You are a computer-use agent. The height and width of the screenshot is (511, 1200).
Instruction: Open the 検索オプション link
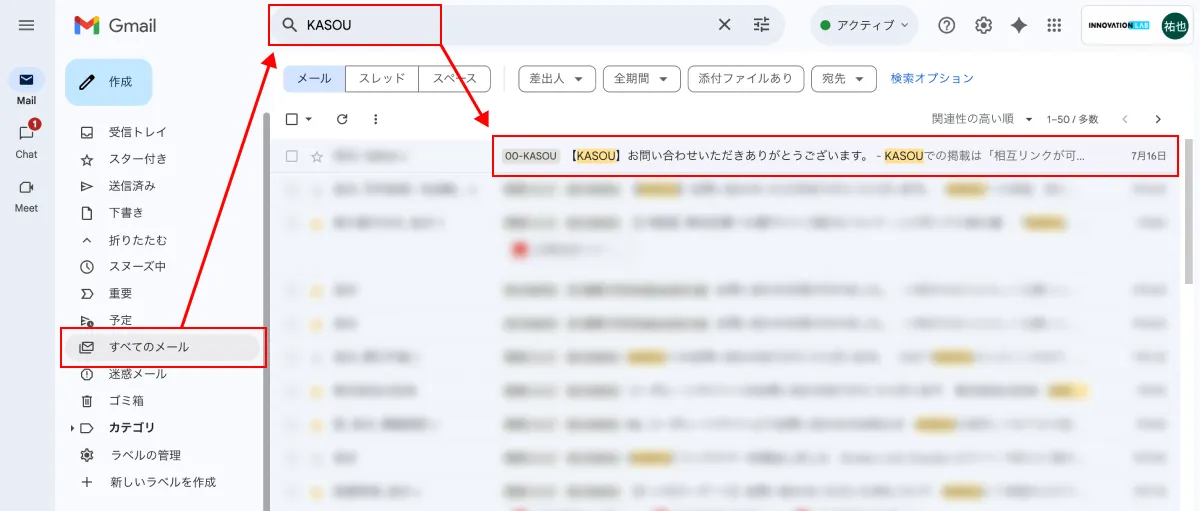tap(931, 78)
